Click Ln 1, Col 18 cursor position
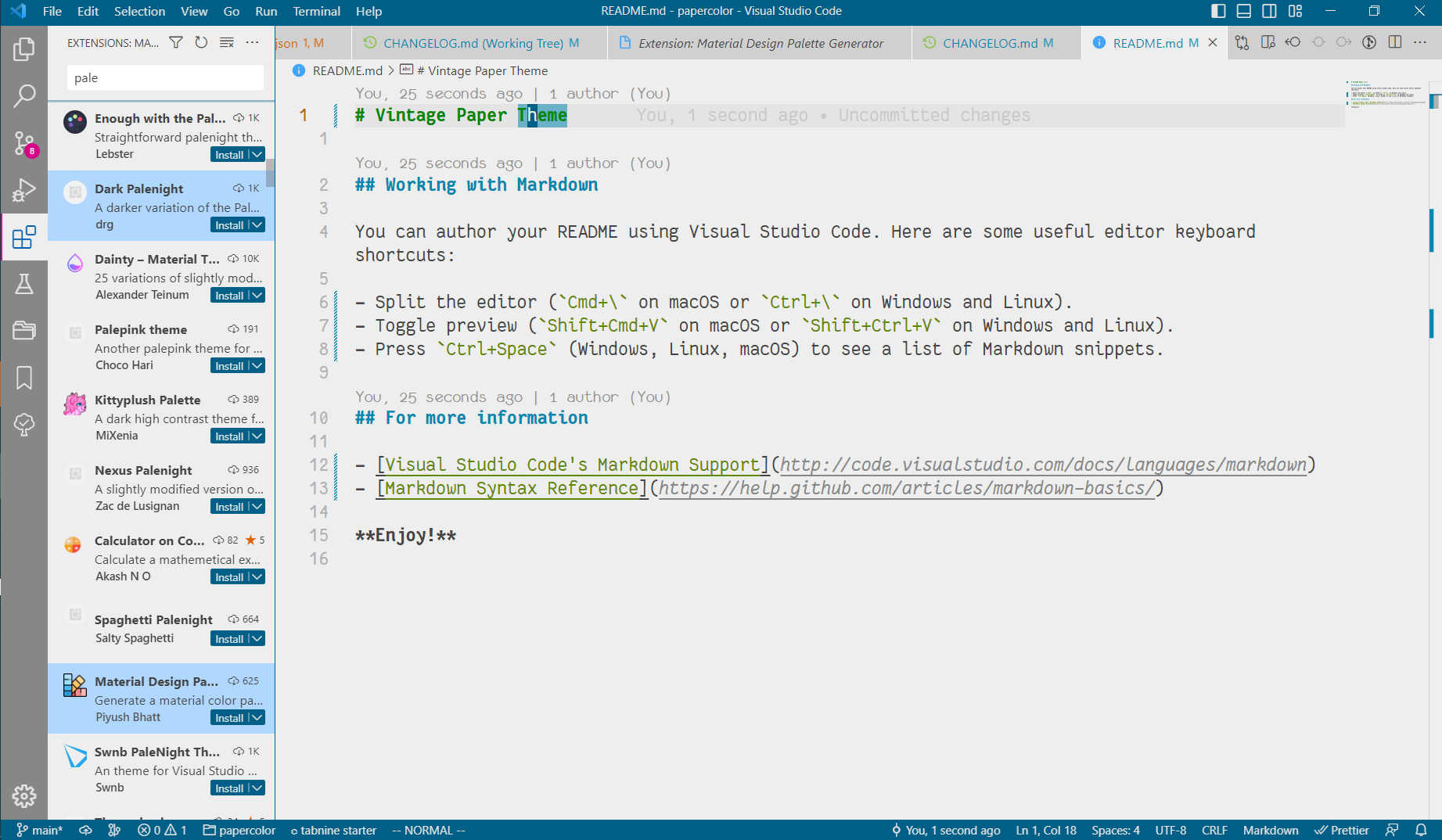Viewport: 1442px width, 840px height. [x=1046, y=830]
